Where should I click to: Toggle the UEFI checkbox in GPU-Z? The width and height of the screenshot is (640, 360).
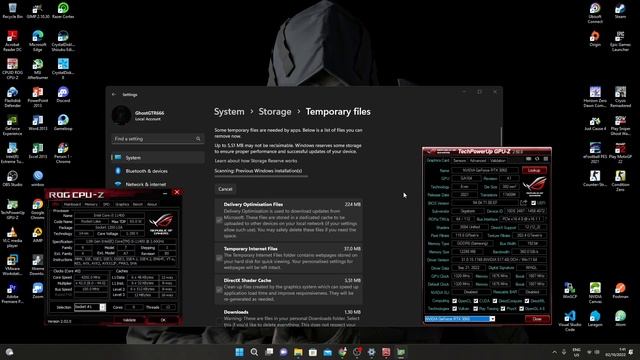pyautogui.click(x=533, y=203)
